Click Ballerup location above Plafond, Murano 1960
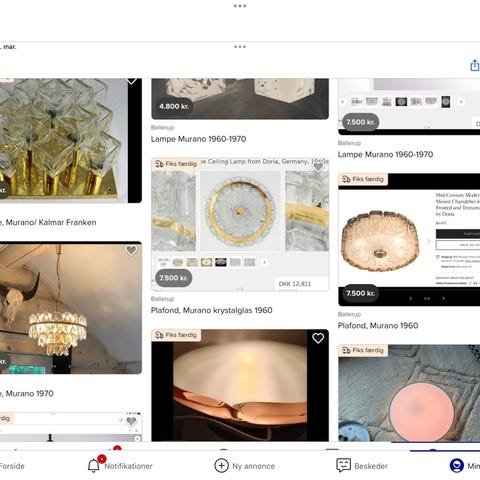Screen dimensions: 480x480 (x=349, y=314)
